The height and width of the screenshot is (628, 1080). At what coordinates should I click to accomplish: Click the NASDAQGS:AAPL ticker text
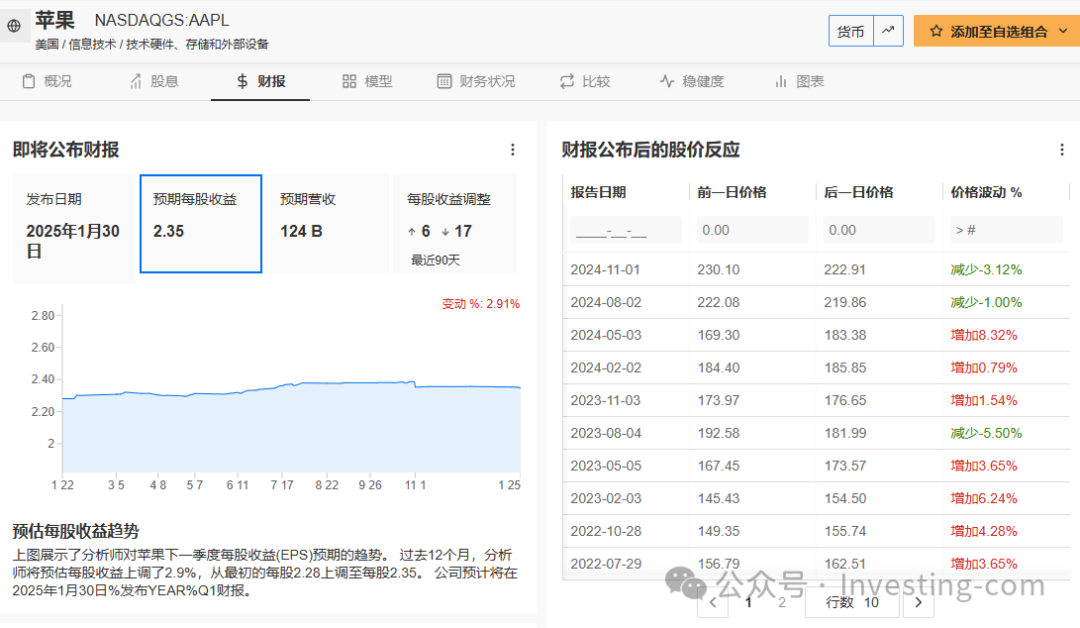pyautogui.click(x=162, y=21)
